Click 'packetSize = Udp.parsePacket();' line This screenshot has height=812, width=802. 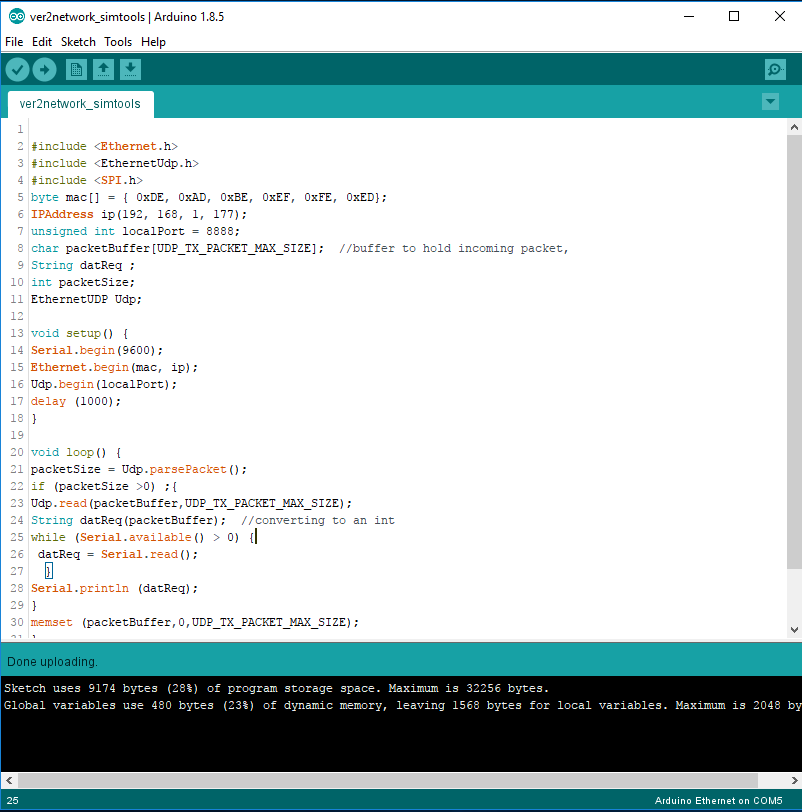click(x=139, y=469)
